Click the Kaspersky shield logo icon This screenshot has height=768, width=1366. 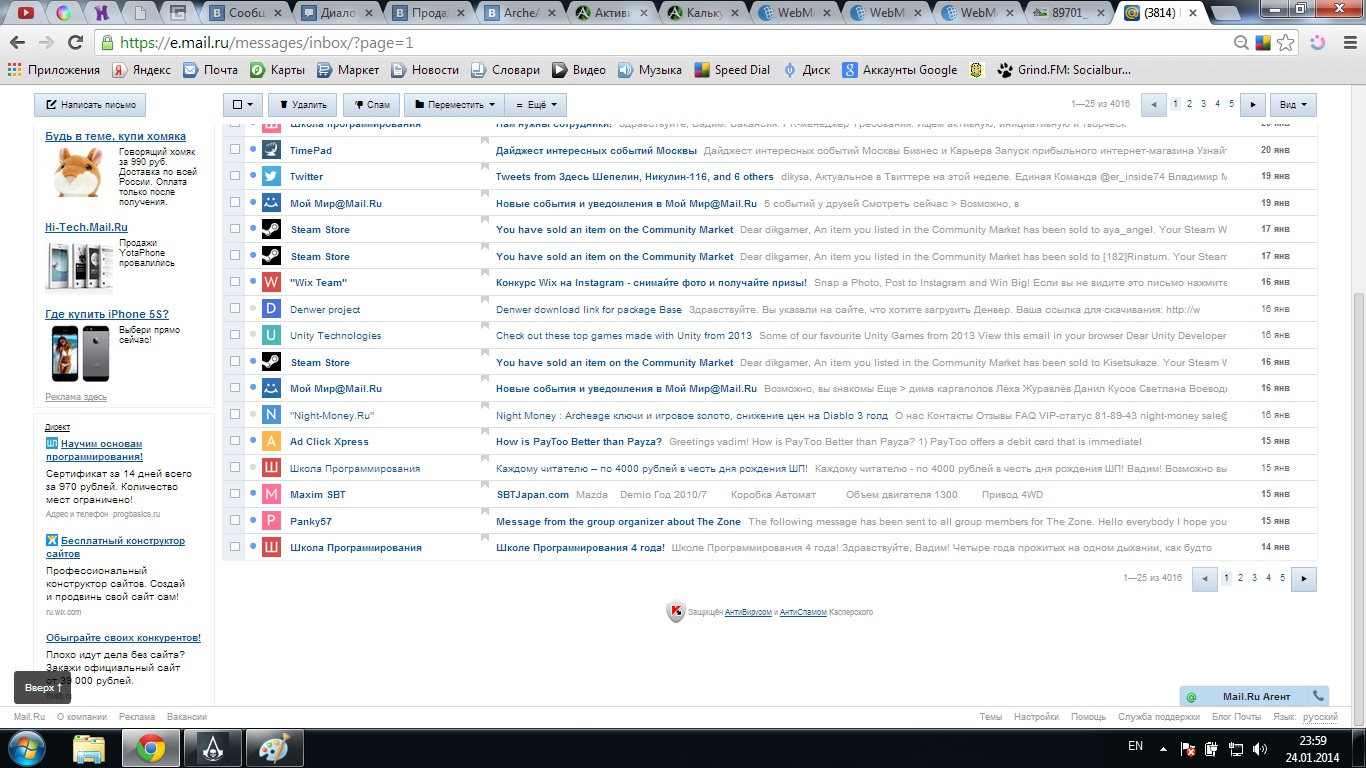tap(676, 611)
